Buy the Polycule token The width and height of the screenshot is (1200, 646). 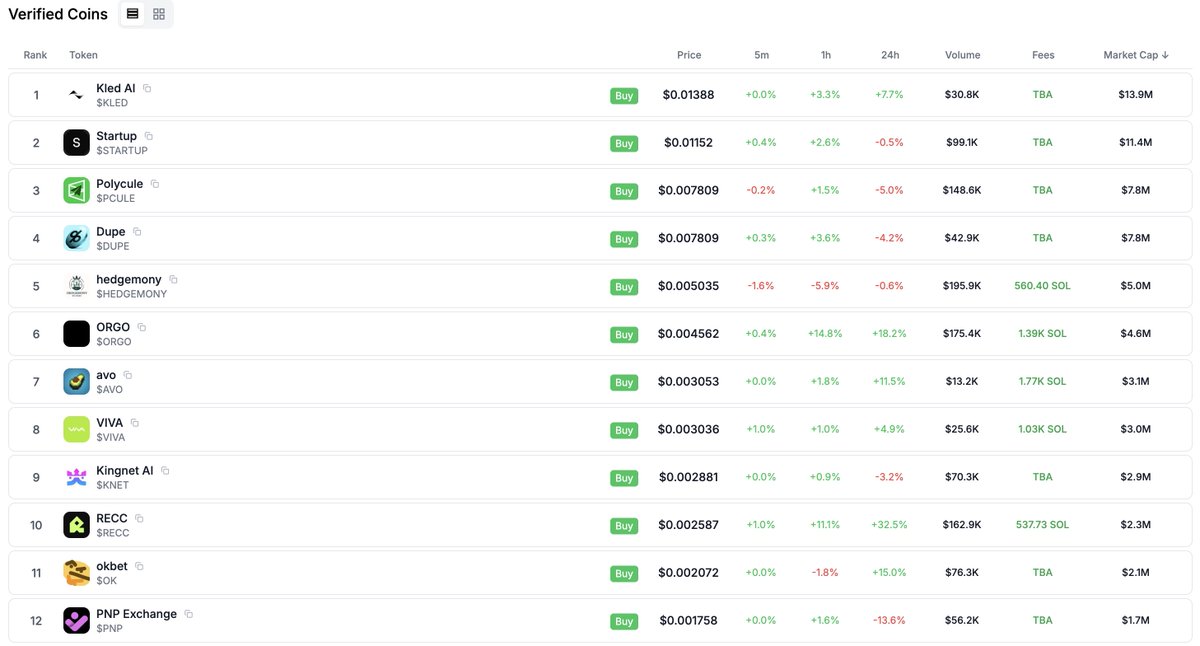pyautogui.click(x=624, y=191)
